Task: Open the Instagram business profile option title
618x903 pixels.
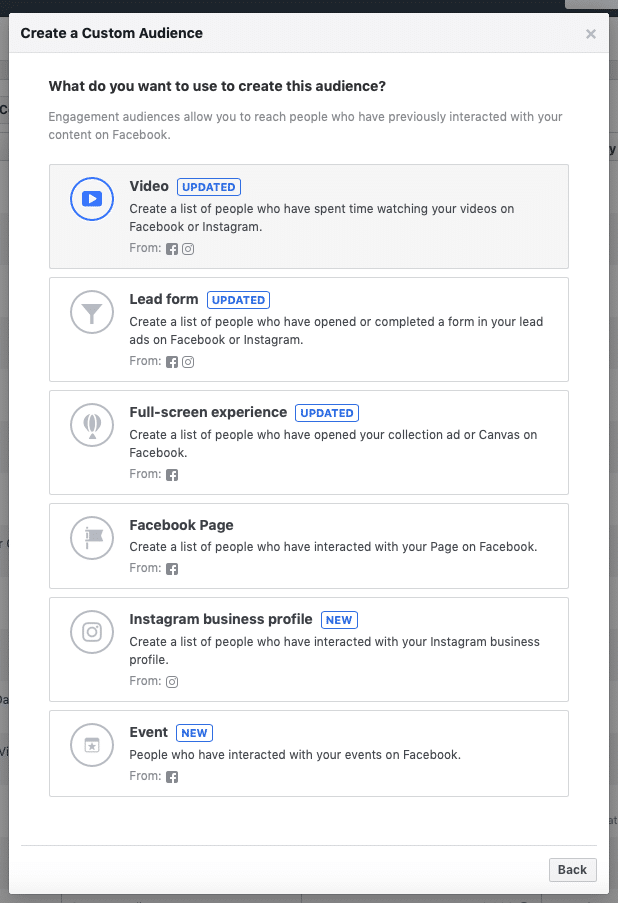Action: click(221, 619)
